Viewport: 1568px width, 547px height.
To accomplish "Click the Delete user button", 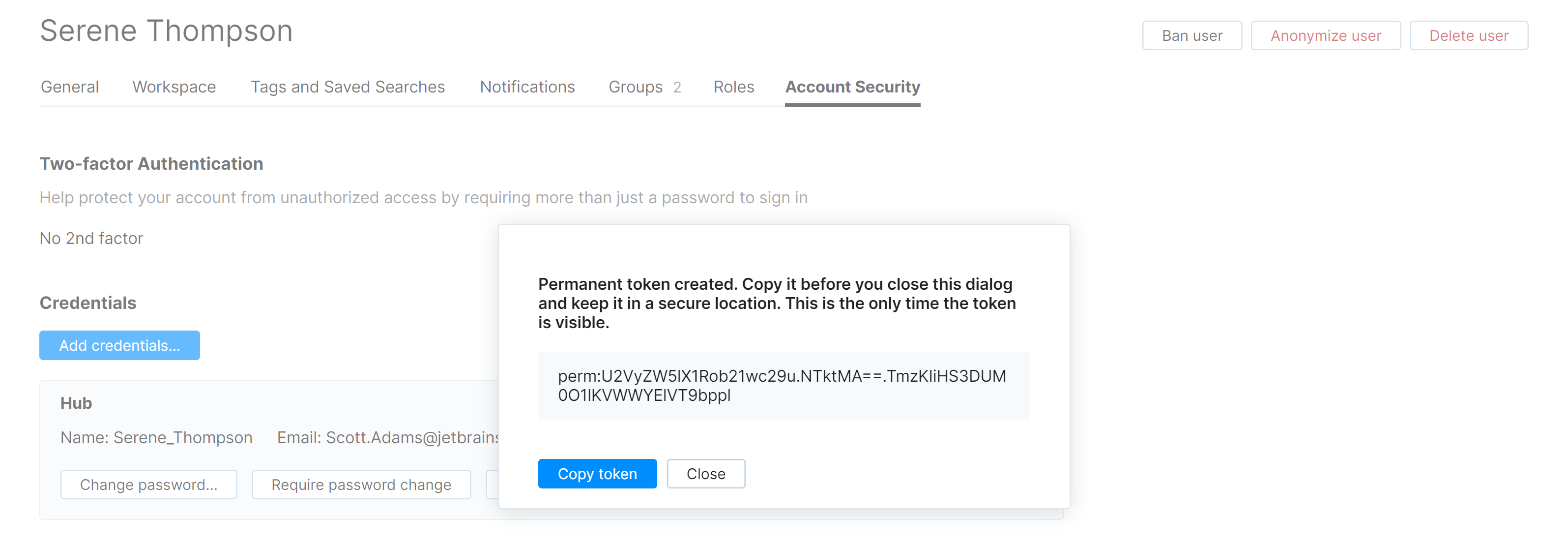I will pos(1469,35).
